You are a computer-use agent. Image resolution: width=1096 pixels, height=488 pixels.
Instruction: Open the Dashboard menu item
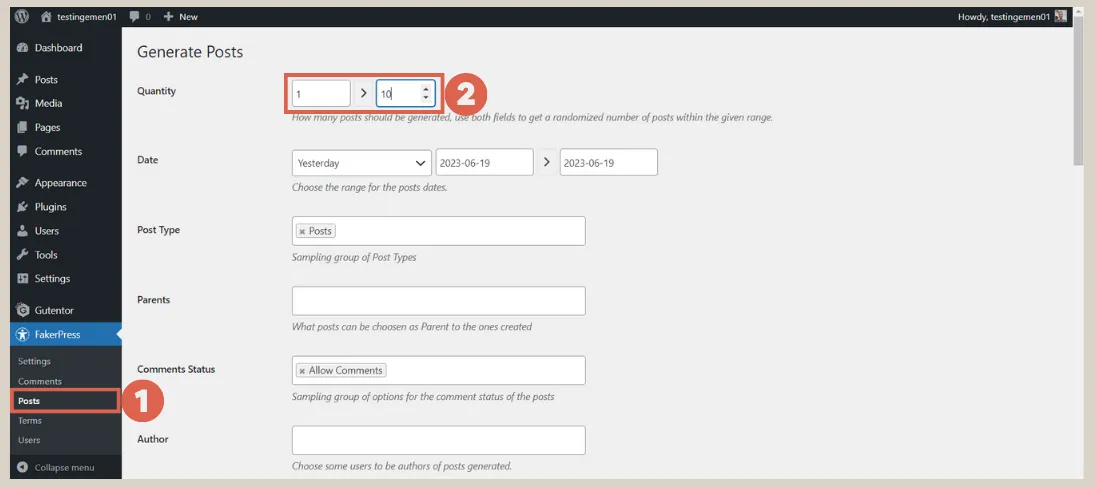[61, 48]
